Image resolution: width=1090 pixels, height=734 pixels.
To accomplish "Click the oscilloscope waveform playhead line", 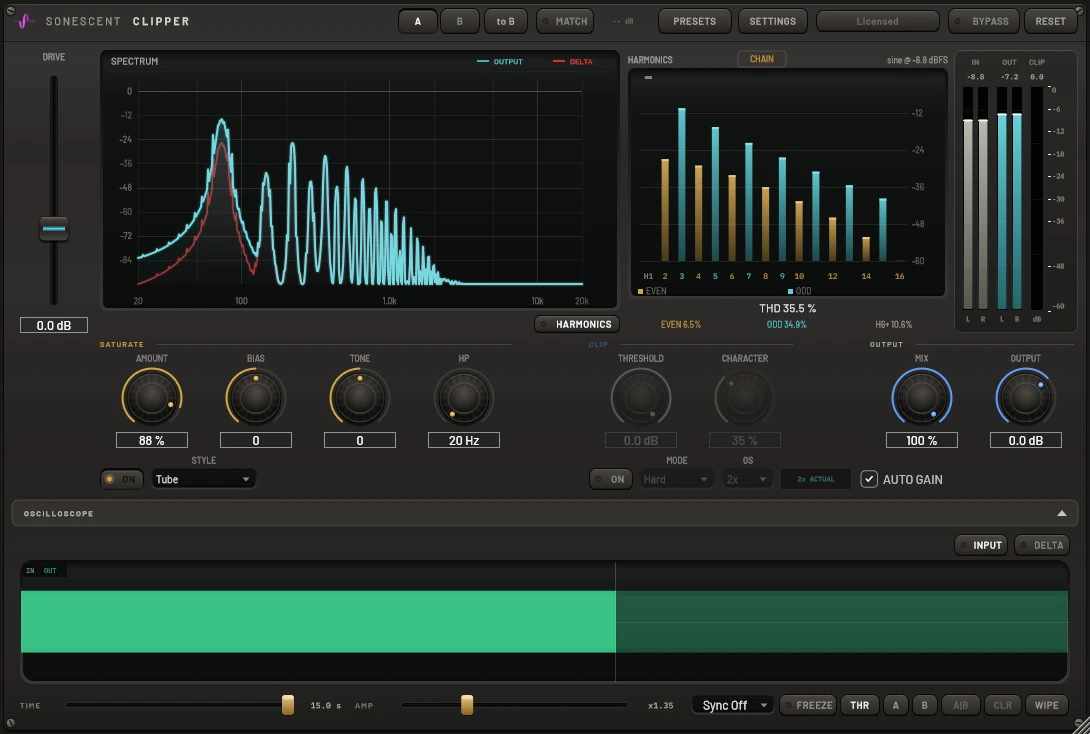I will point(615,621).
